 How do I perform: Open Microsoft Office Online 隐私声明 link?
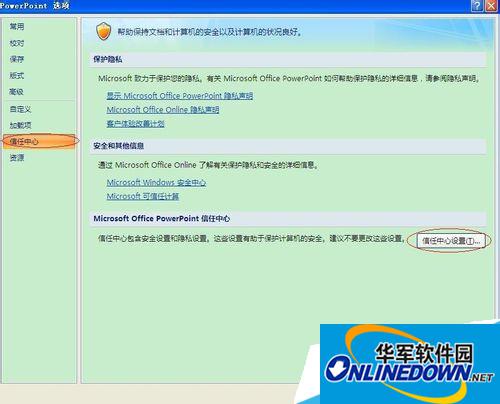(x=163, y=110)
